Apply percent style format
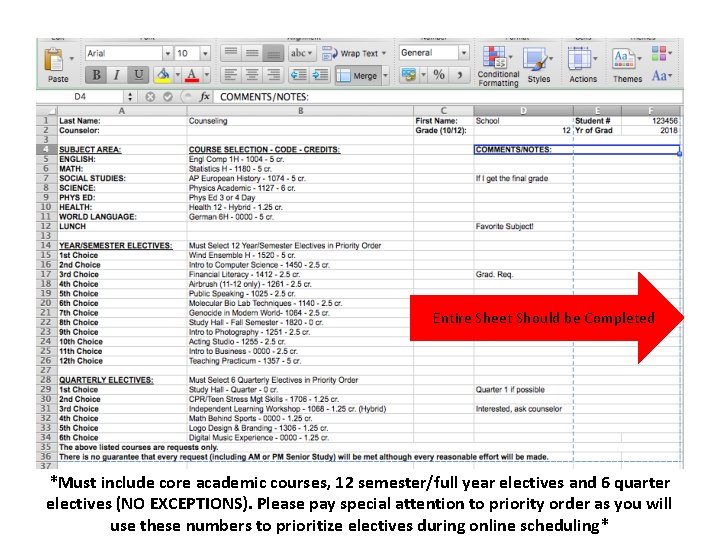The image size is (720, 540). pos(439,74)
